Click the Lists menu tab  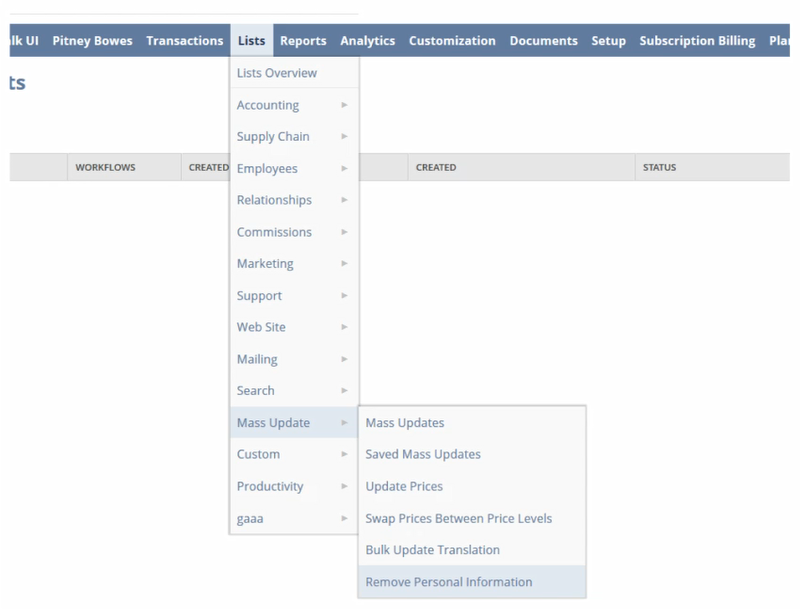252,41
